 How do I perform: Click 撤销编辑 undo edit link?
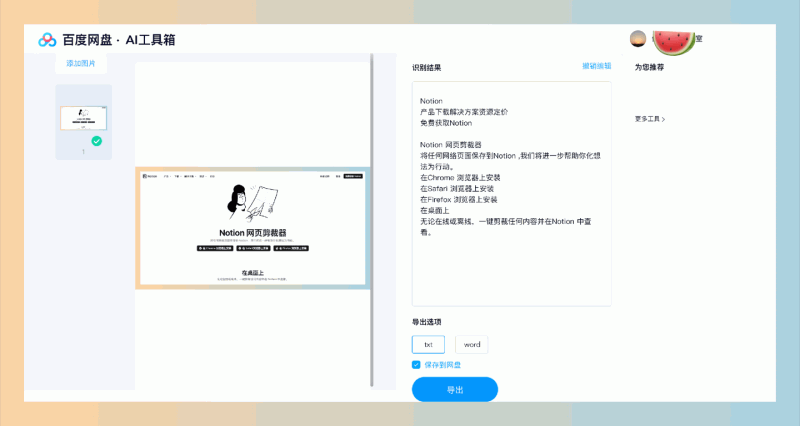pyautogui.click(x=596, y=66)
